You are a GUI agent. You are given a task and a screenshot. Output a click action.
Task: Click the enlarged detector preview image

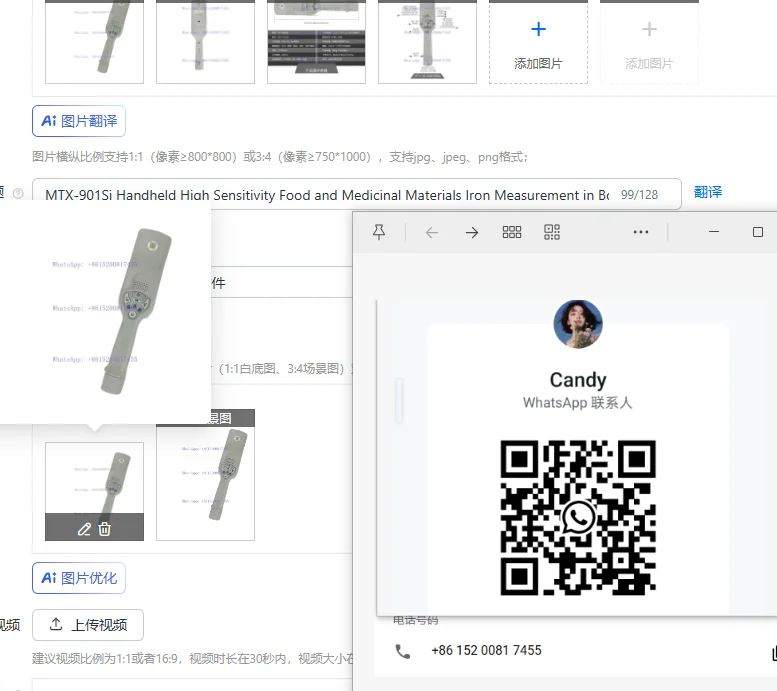tap(105, 311)
